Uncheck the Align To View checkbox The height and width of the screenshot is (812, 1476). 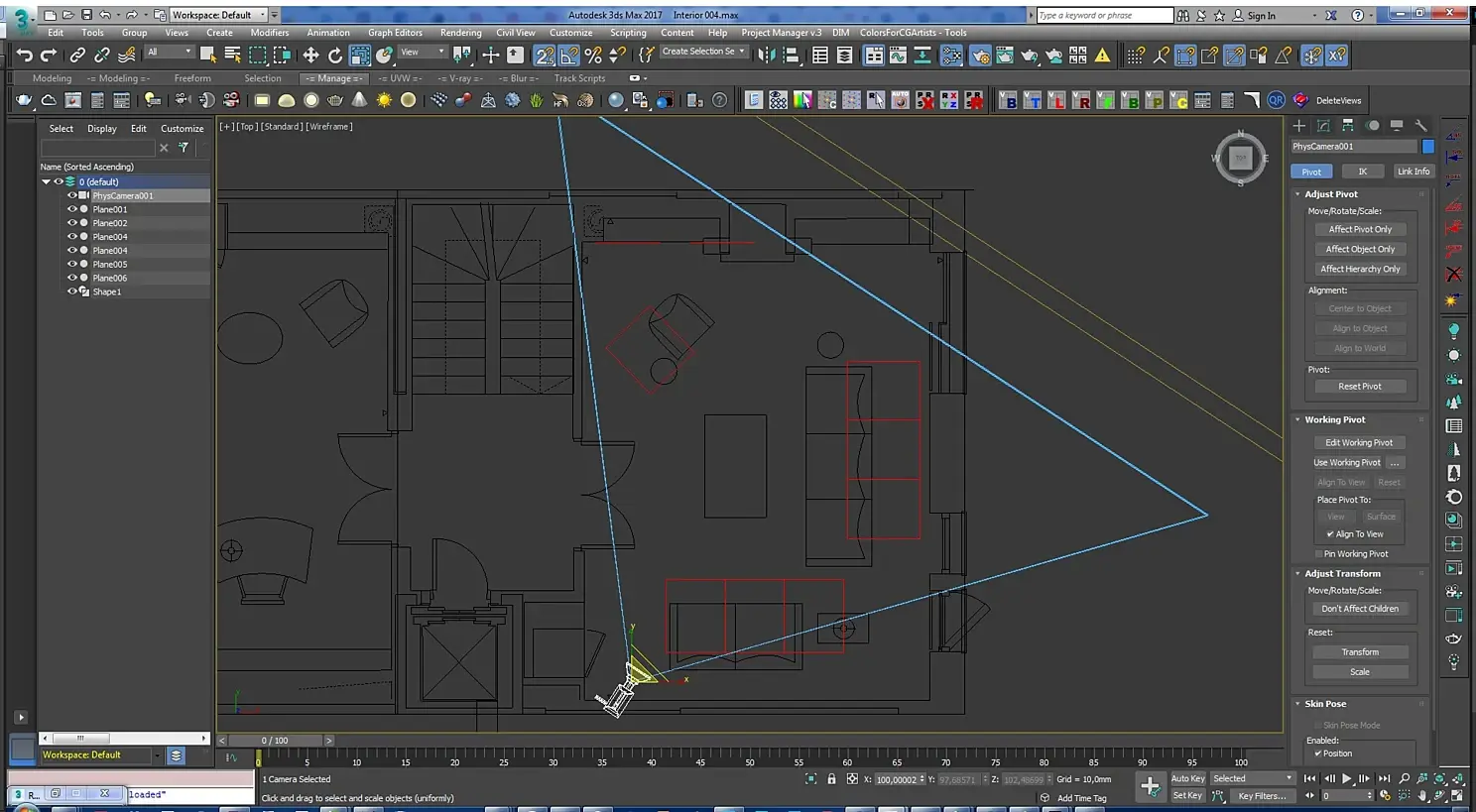[1330, 534]
